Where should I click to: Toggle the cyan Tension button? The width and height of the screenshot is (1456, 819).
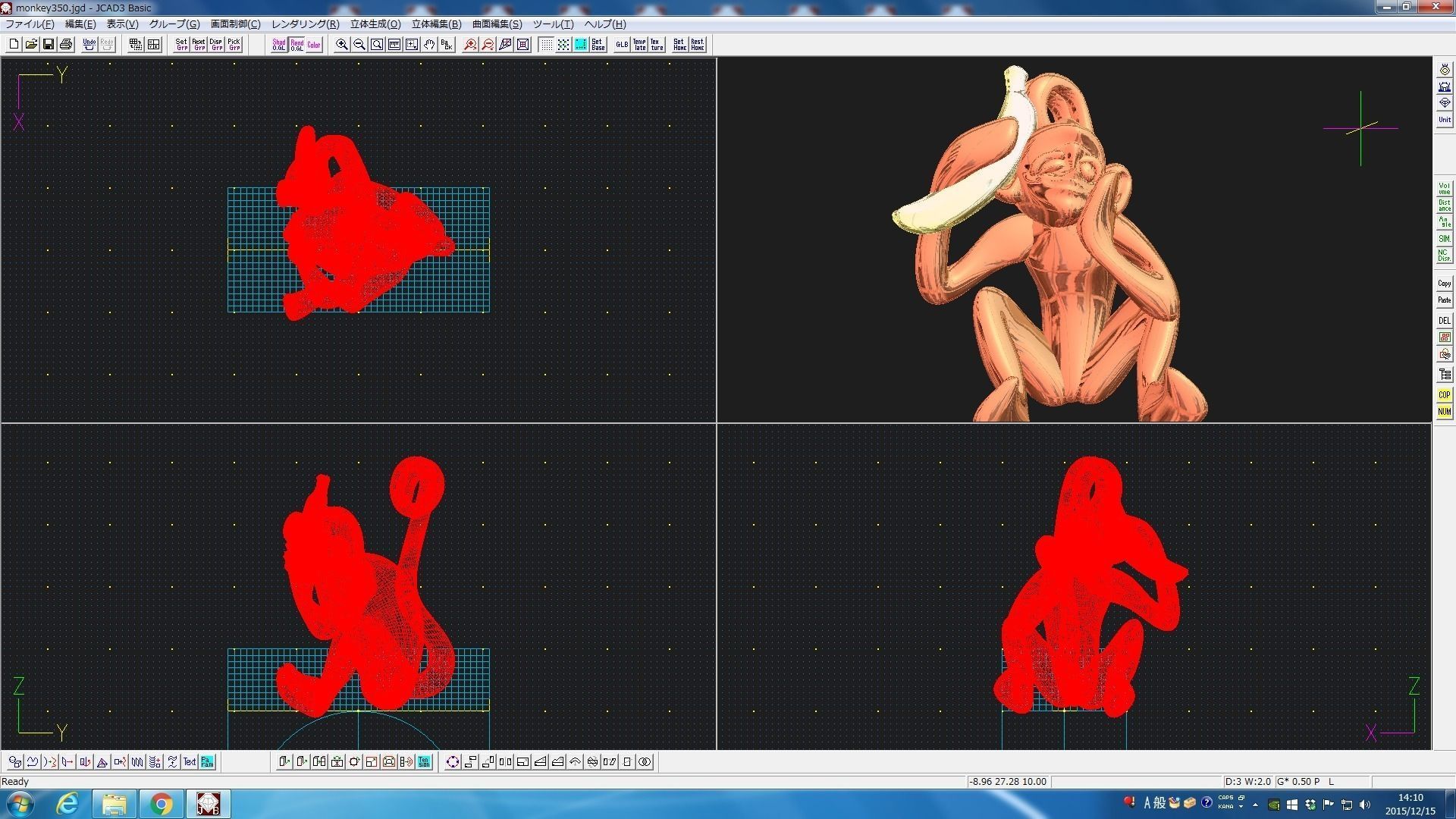[x=424, y=762]
